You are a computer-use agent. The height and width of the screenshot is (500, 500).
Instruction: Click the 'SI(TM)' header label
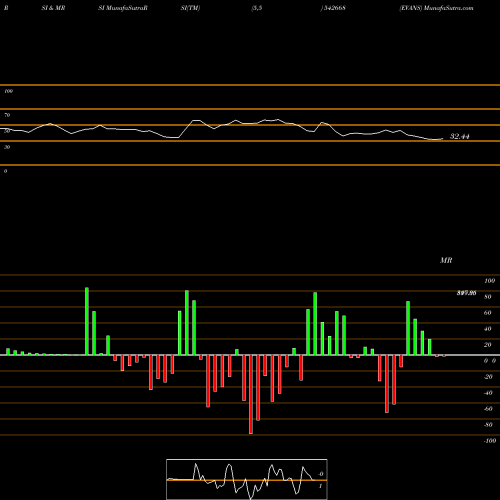tap(190, 8)
